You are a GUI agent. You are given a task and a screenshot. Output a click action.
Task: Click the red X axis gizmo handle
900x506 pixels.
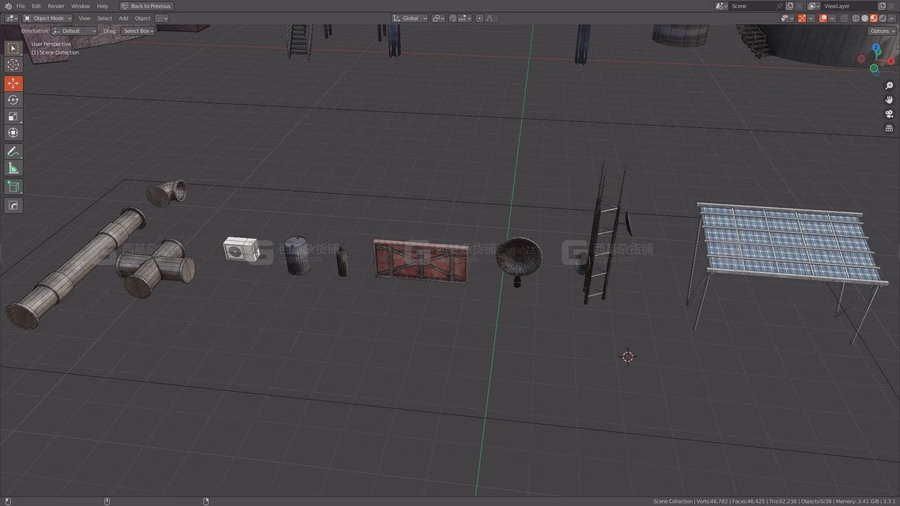[891, 61]
